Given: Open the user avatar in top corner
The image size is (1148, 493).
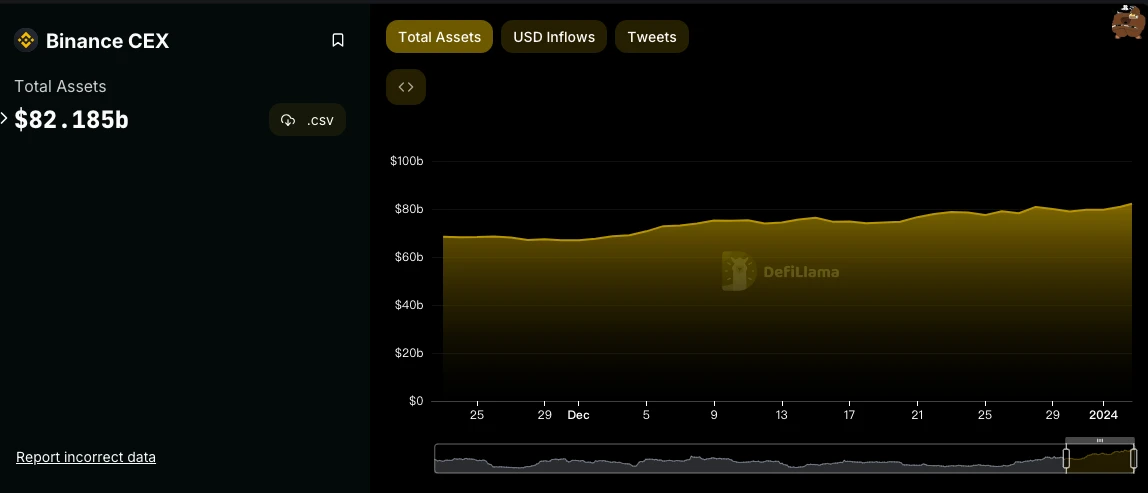Looking at the screenshot, I should click(1128, 22).
